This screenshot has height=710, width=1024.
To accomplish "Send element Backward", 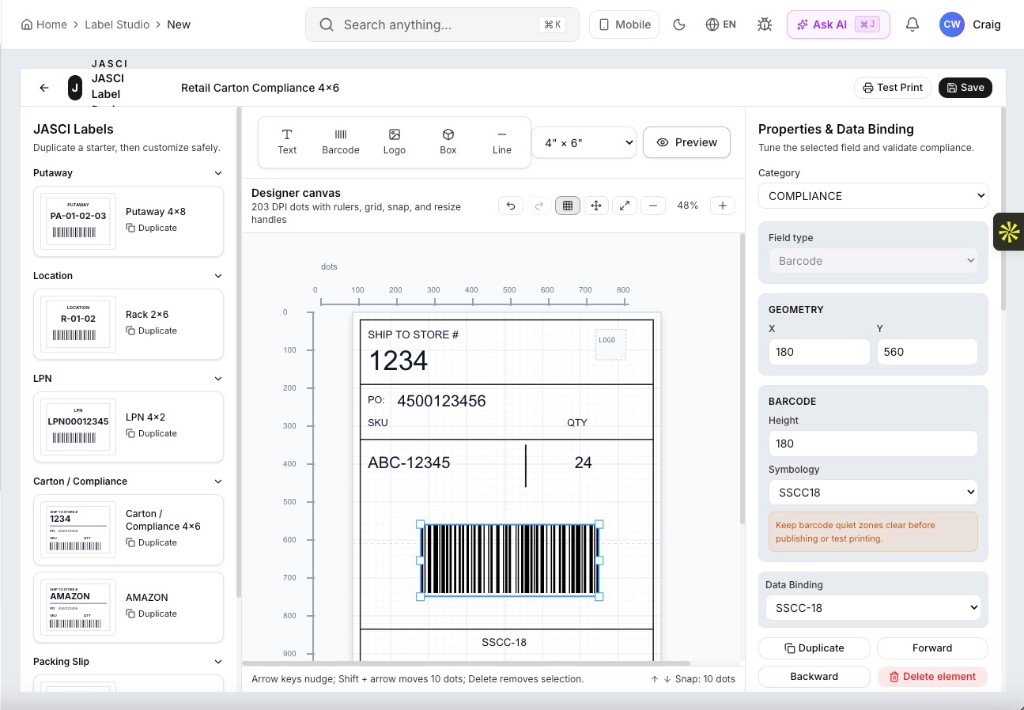I will tap(814, 677).
